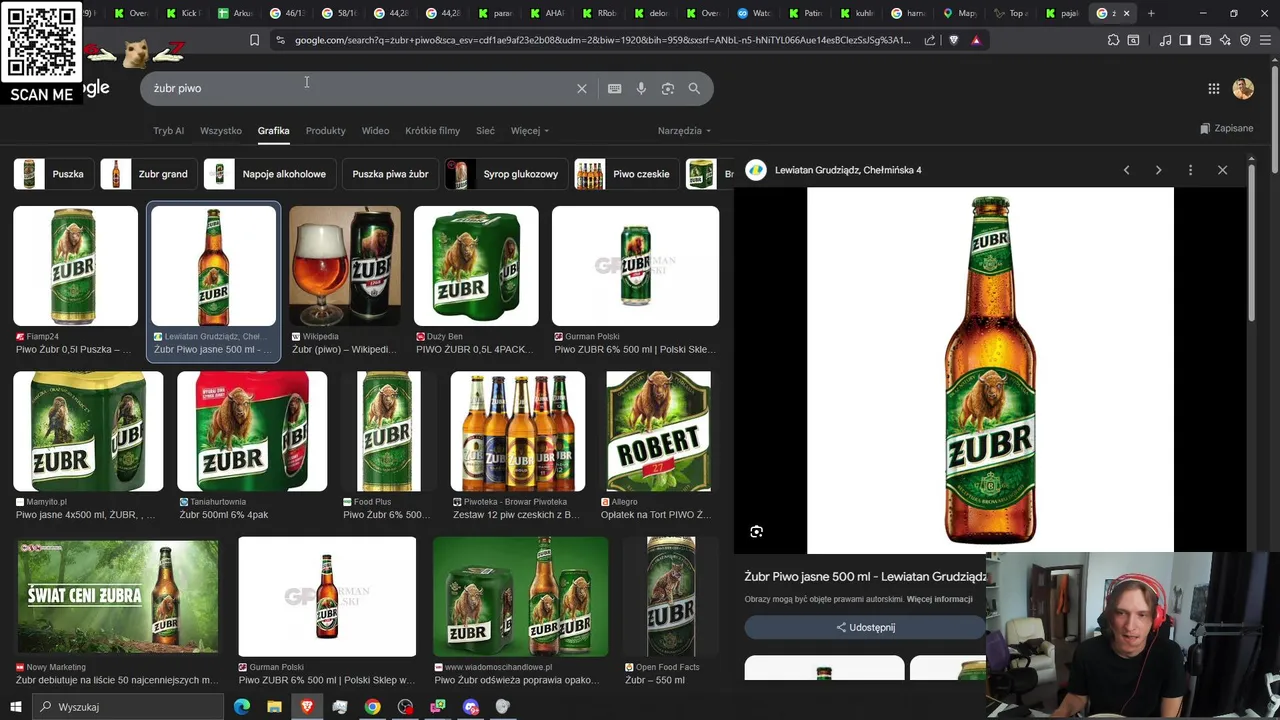Image resolution: width=1280 pixels, height=720 pixels.
Task: Focus the Google search box
Action: point(360,88)
